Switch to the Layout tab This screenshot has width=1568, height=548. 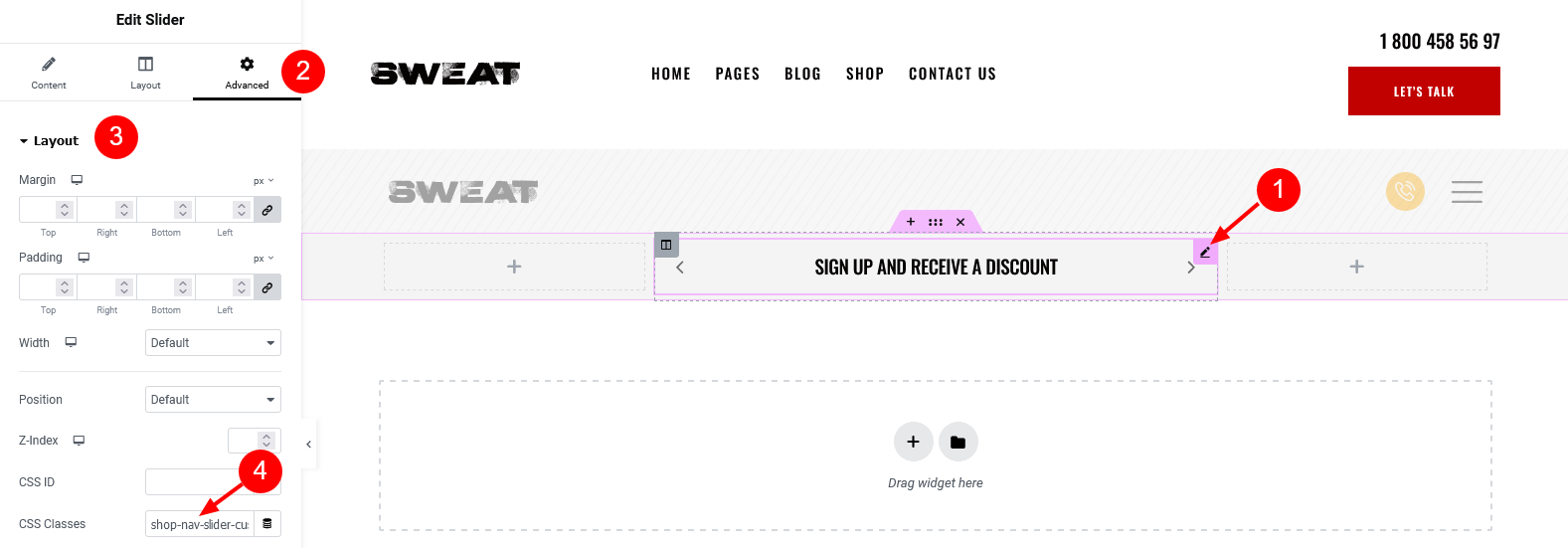click(x=145, y=73)
